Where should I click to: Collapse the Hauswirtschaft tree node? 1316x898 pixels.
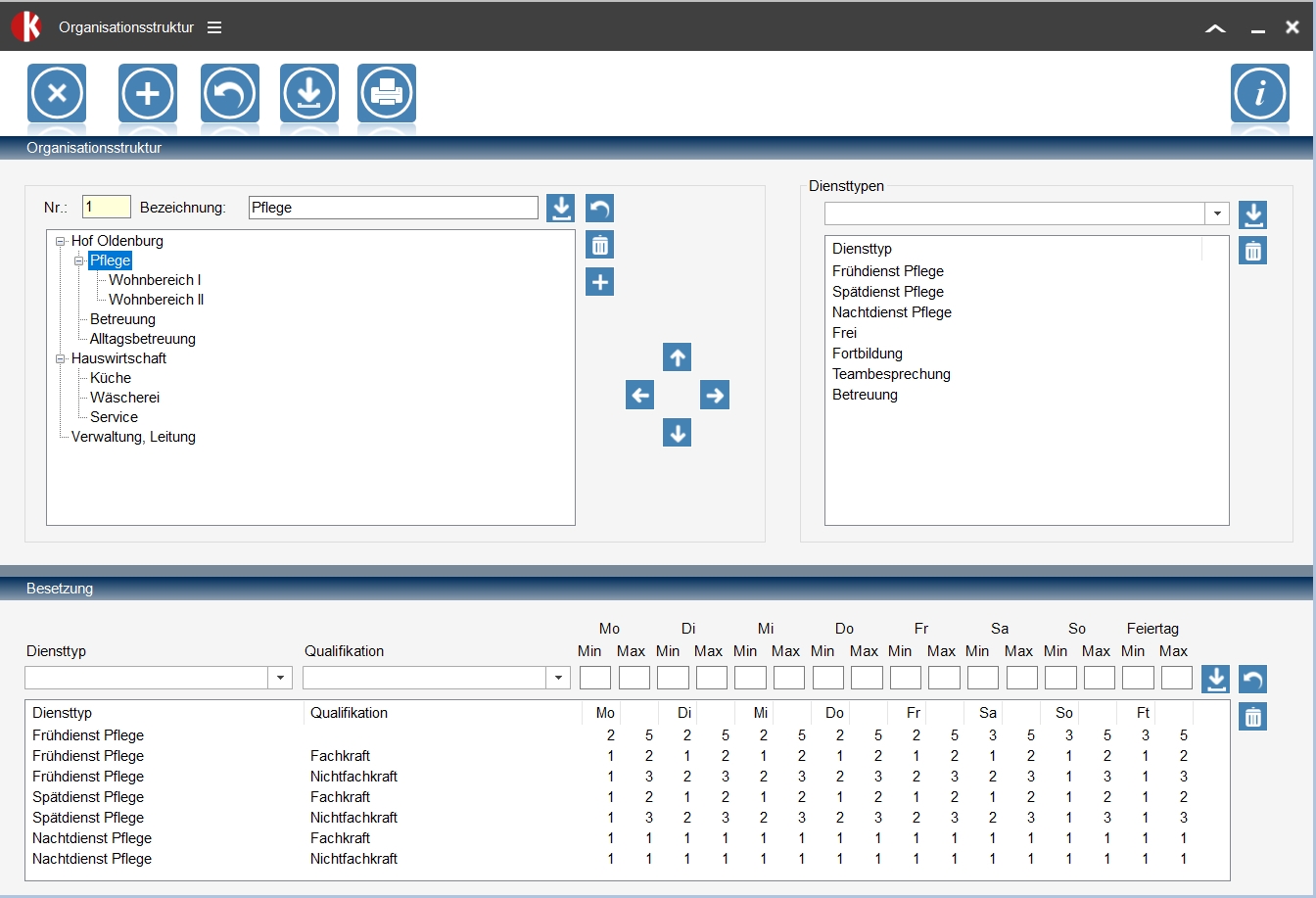[61, 358]
